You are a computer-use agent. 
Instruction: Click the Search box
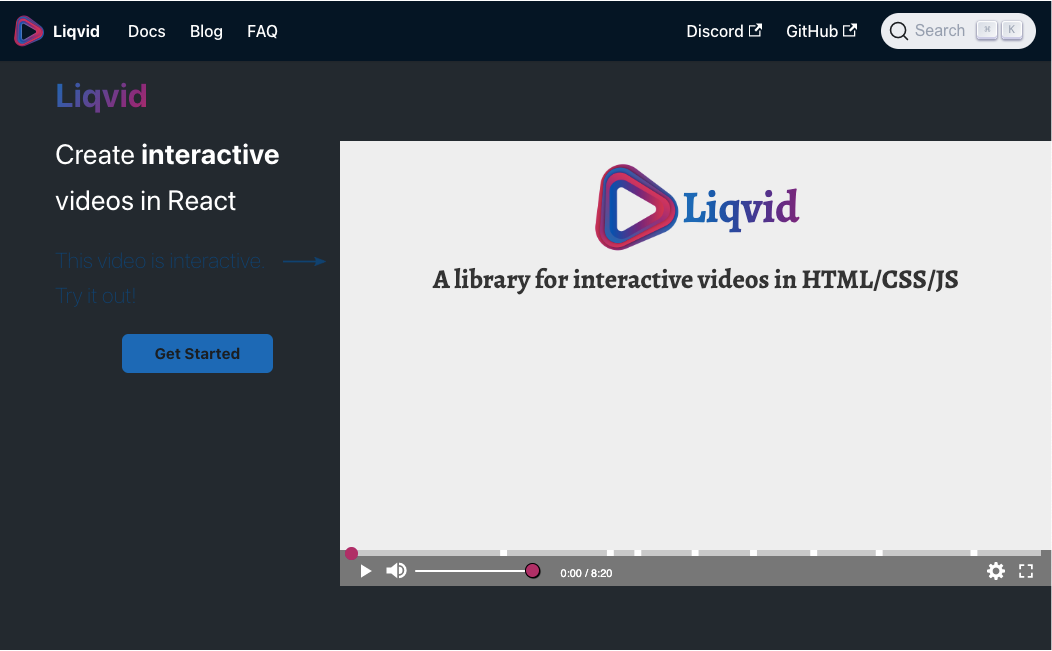point(958,31)
